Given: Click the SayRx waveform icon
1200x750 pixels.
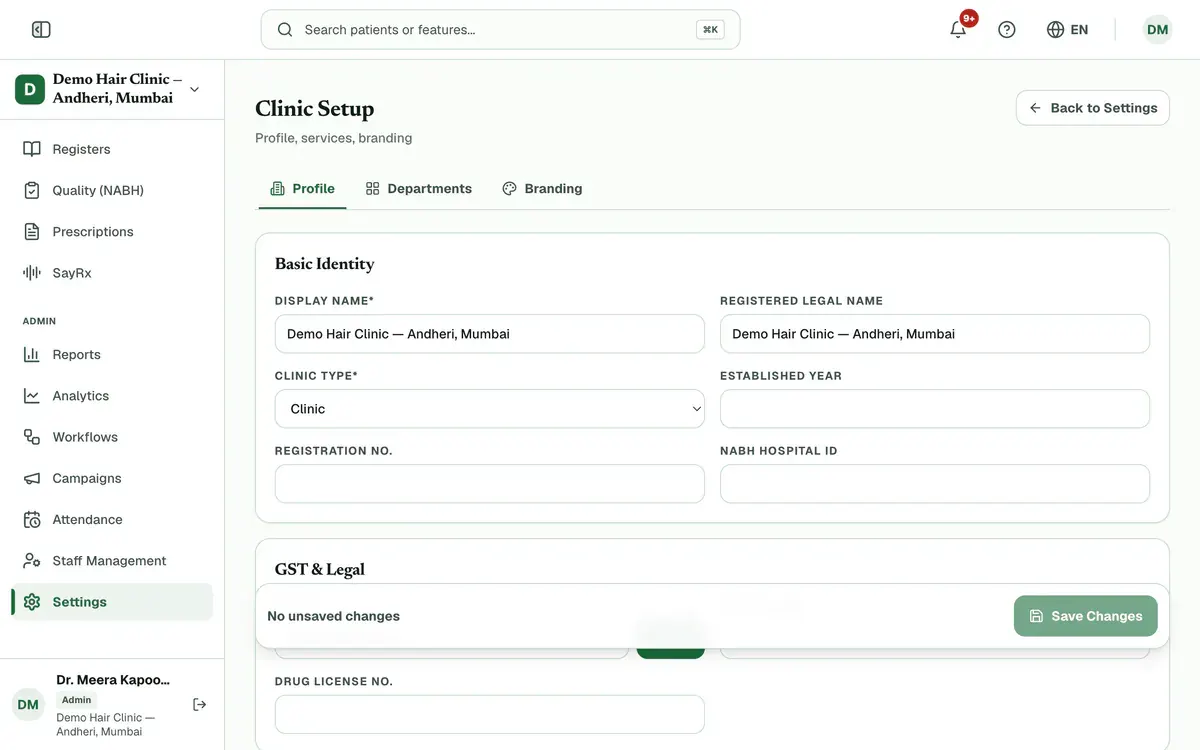Looking at the screenshot, I should (x=32, y=272).
